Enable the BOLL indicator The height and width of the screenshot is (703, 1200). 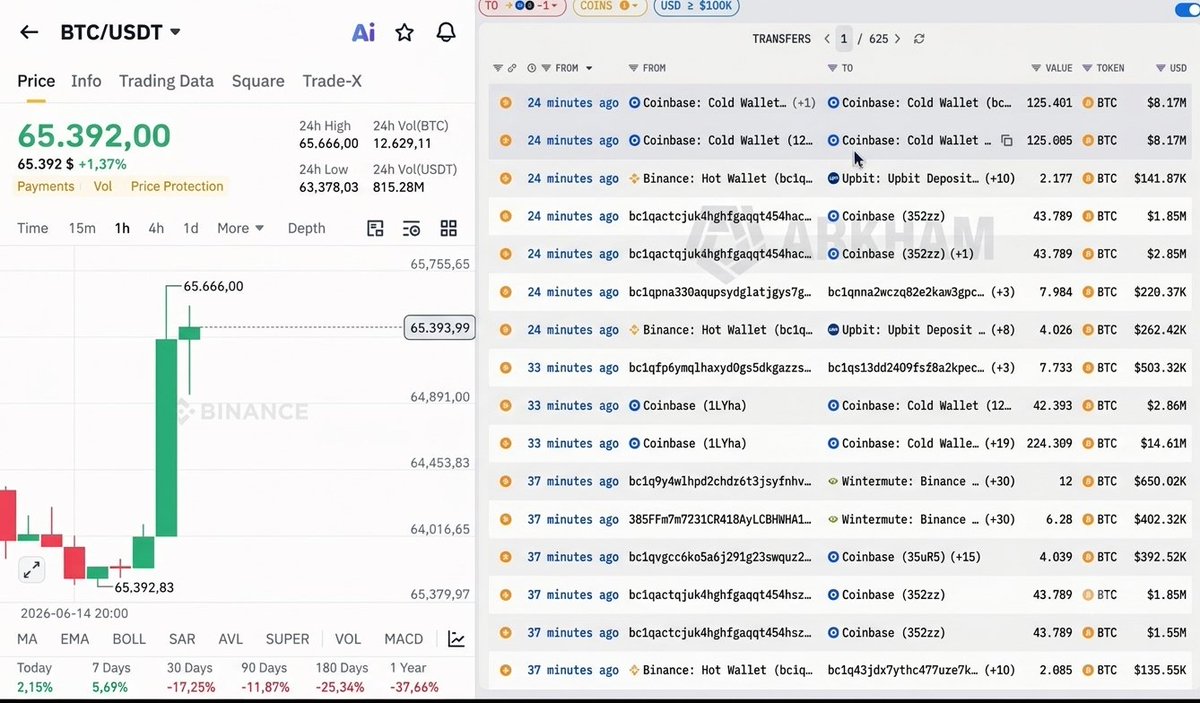point(129,639)
